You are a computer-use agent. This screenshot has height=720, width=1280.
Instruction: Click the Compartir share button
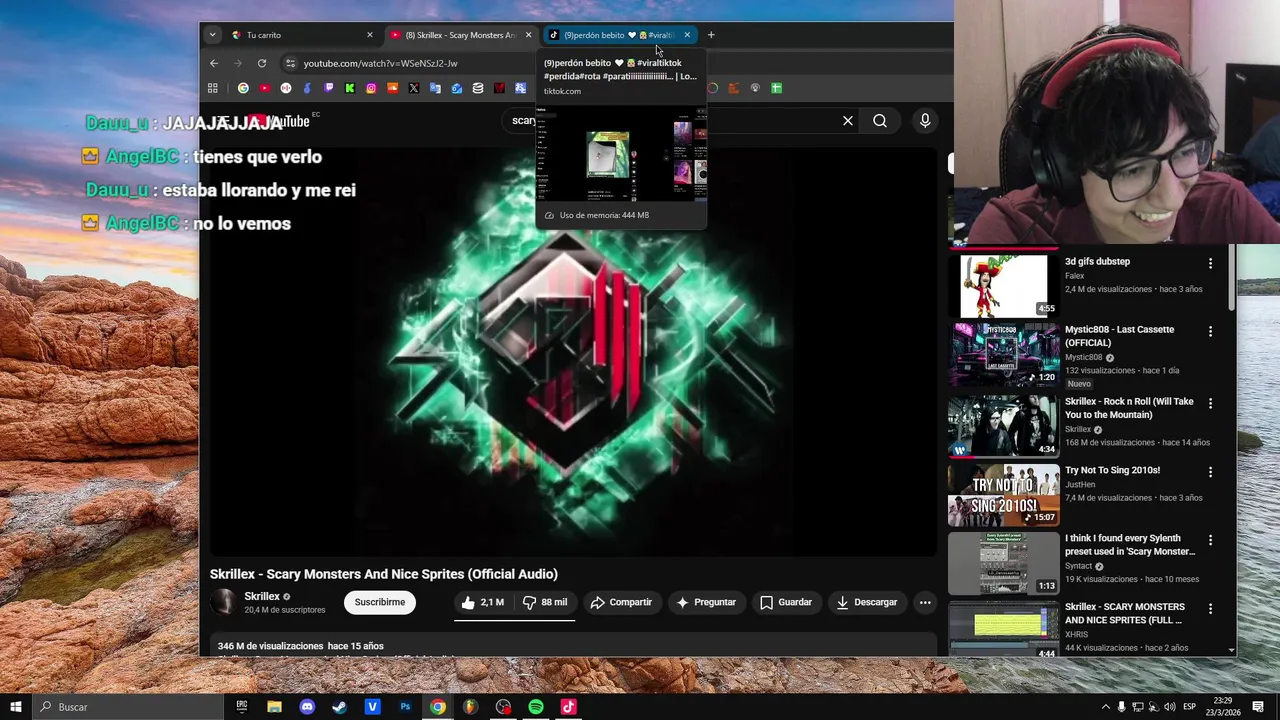[621, 602]
